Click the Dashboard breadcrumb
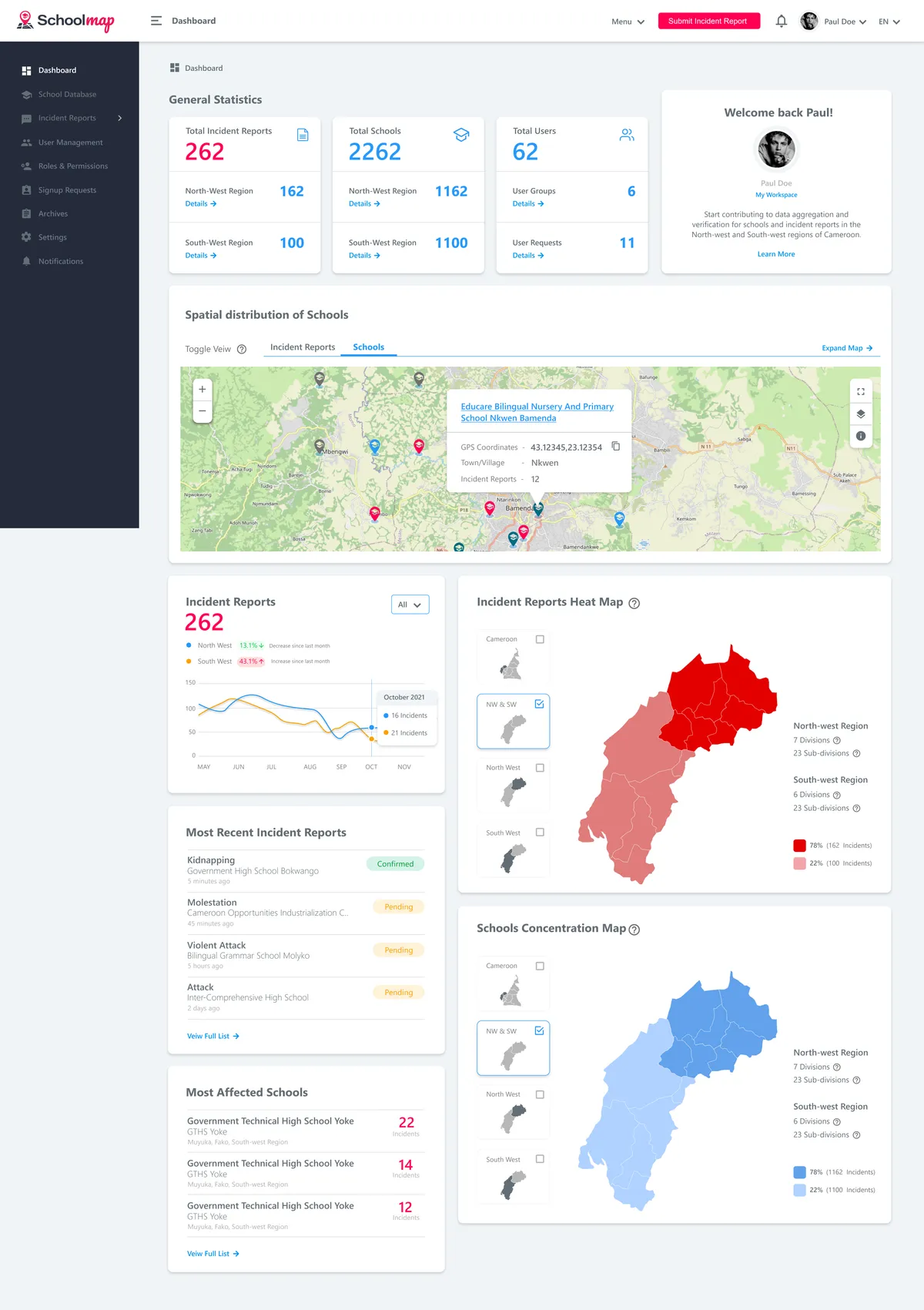 pos(196,68)
